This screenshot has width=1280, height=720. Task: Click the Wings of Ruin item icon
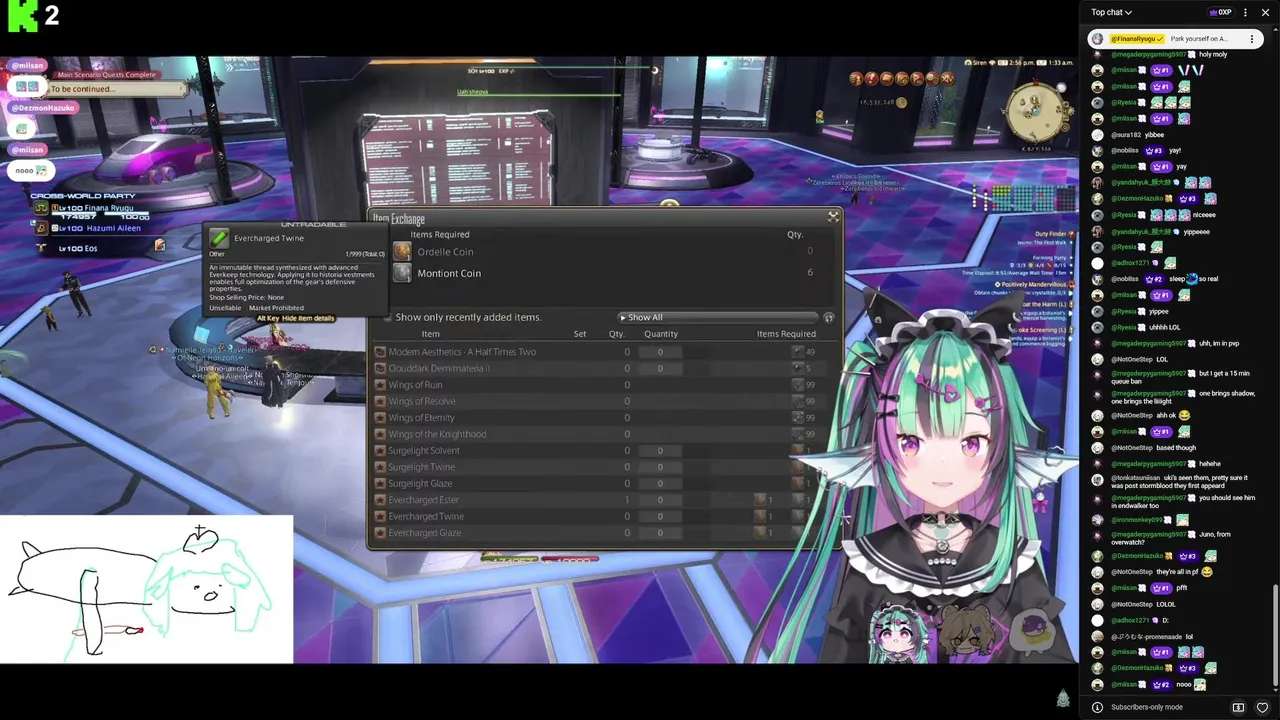(380, 385)
